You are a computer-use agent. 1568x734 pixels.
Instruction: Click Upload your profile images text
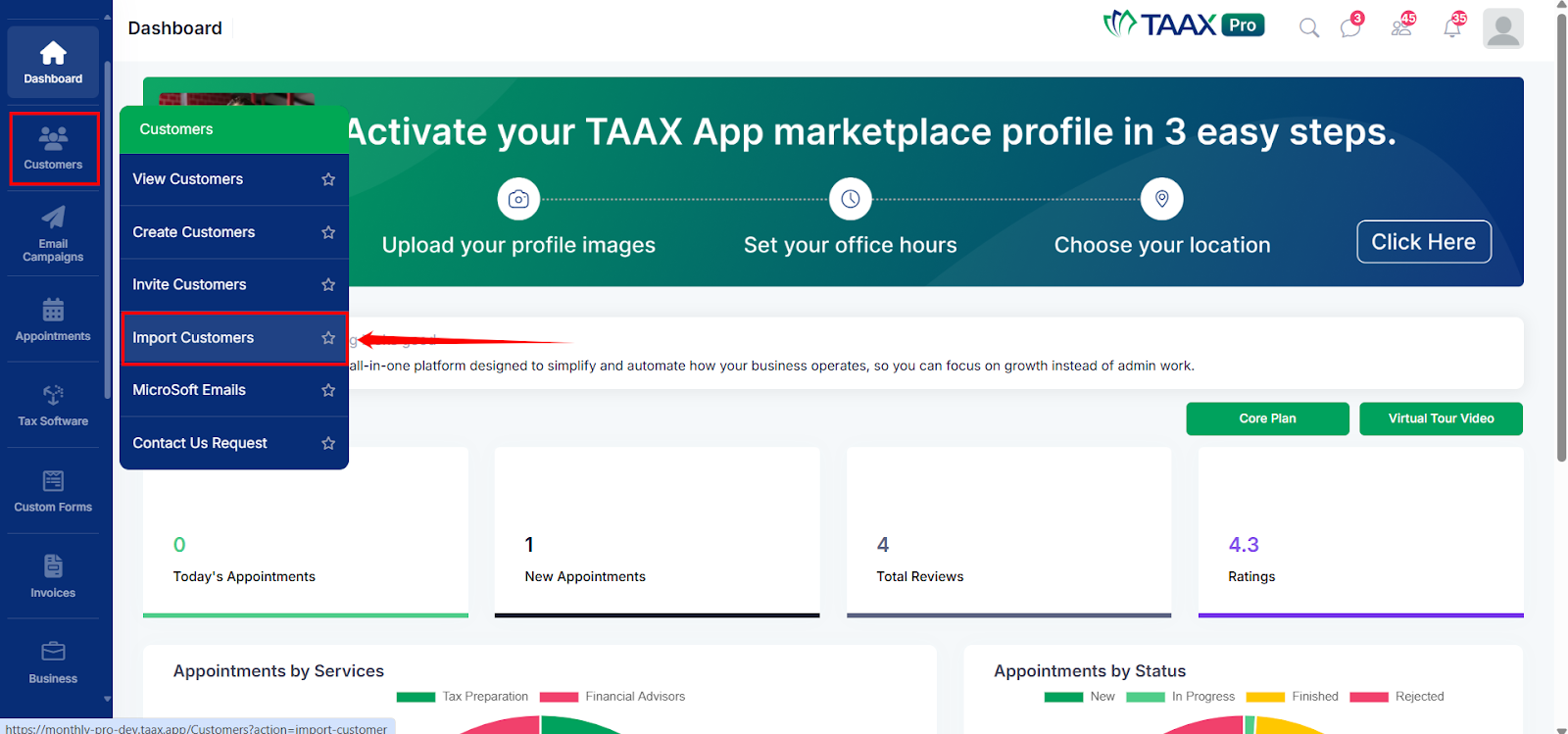518,245
